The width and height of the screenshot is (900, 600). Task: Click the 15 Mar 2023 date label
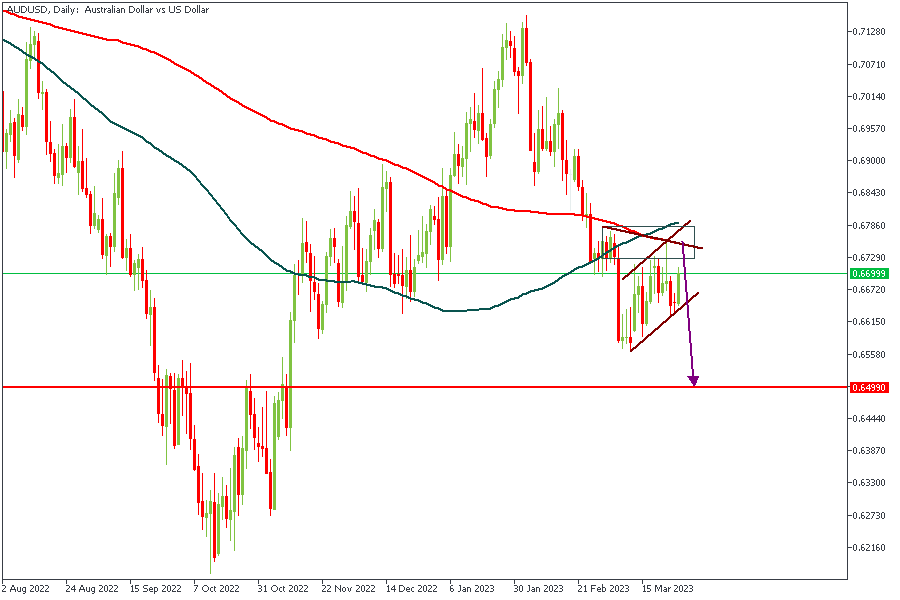point(667,588)
